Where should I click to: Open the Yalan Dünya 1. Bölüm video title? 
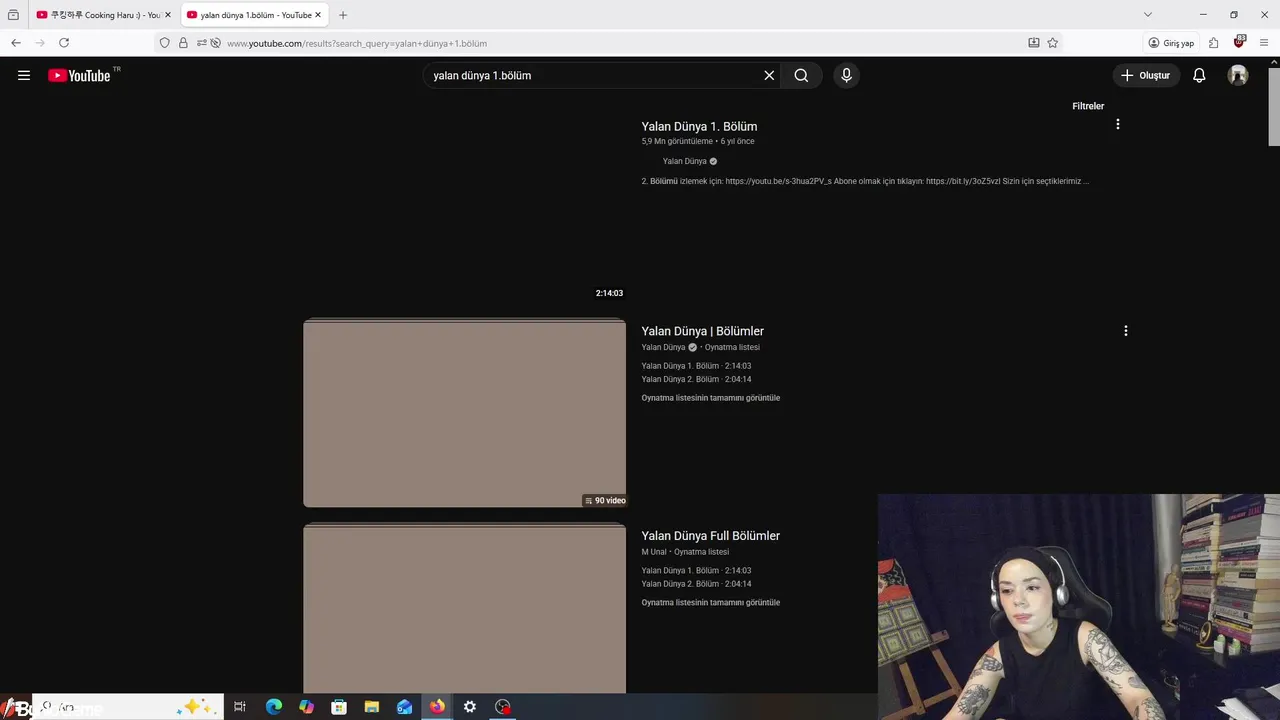(x=699, y=127)
